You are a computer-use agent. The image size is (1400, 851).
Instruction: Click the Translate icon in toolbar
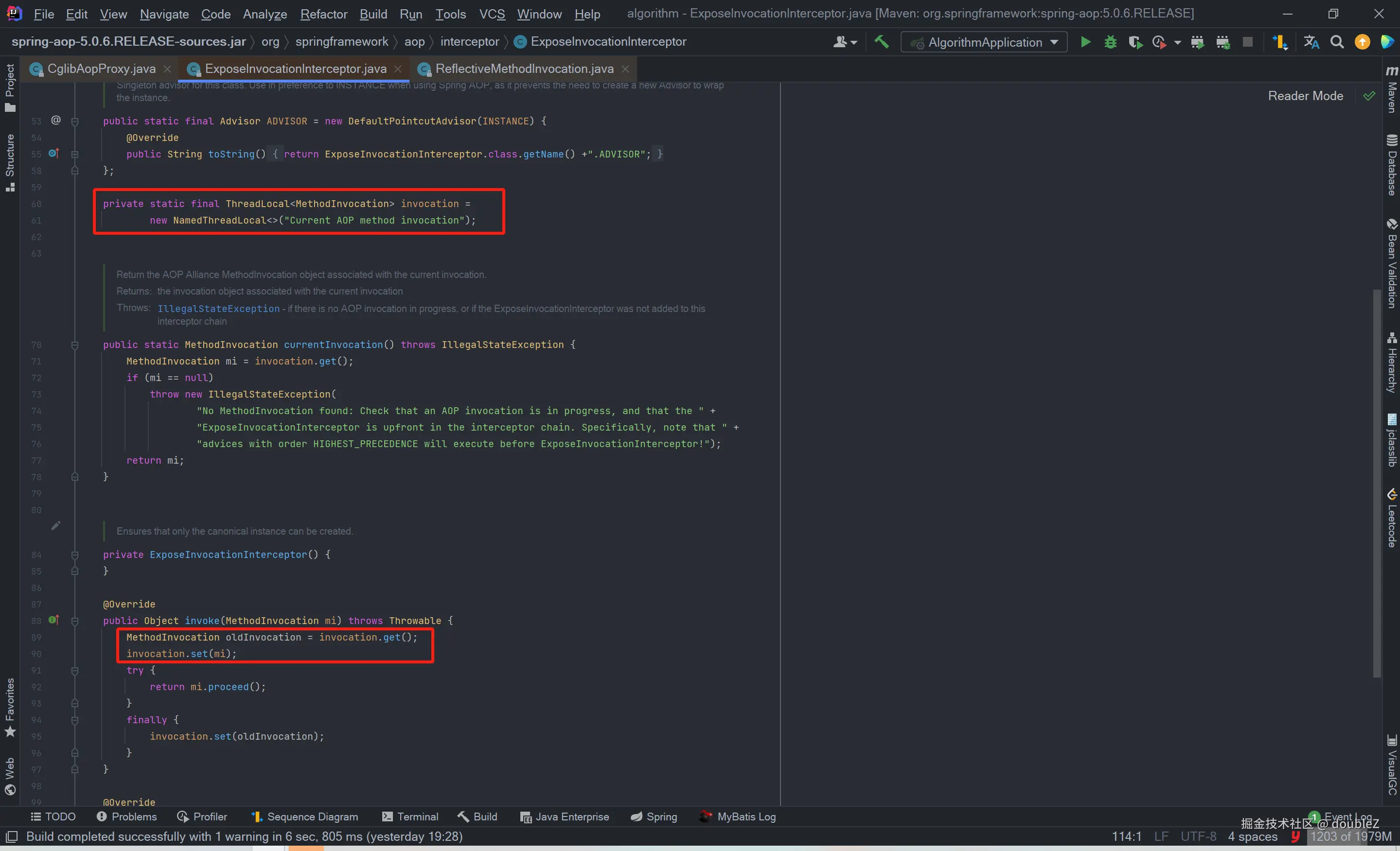click(1311, 42)
